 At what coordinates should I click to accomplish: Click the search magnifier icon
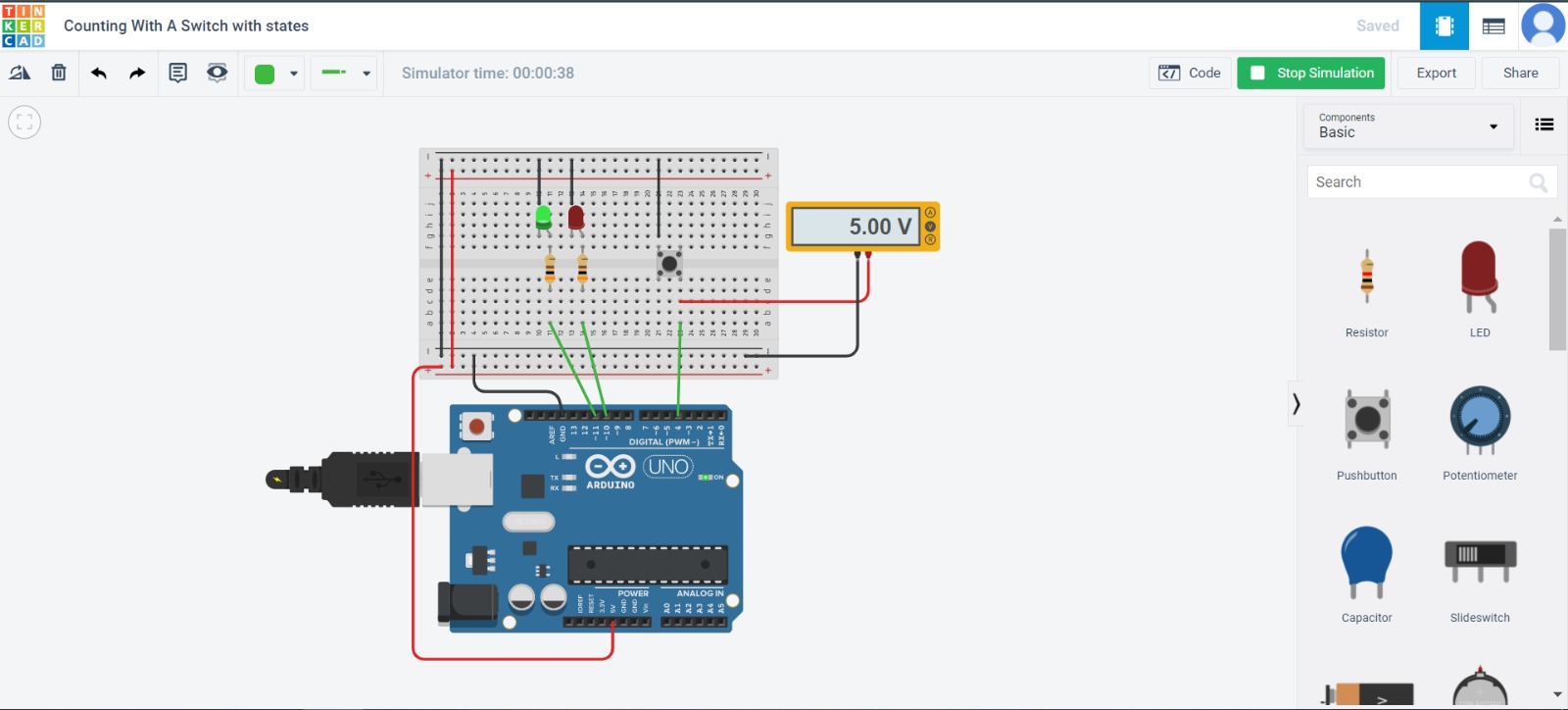tap(1539, 182)
